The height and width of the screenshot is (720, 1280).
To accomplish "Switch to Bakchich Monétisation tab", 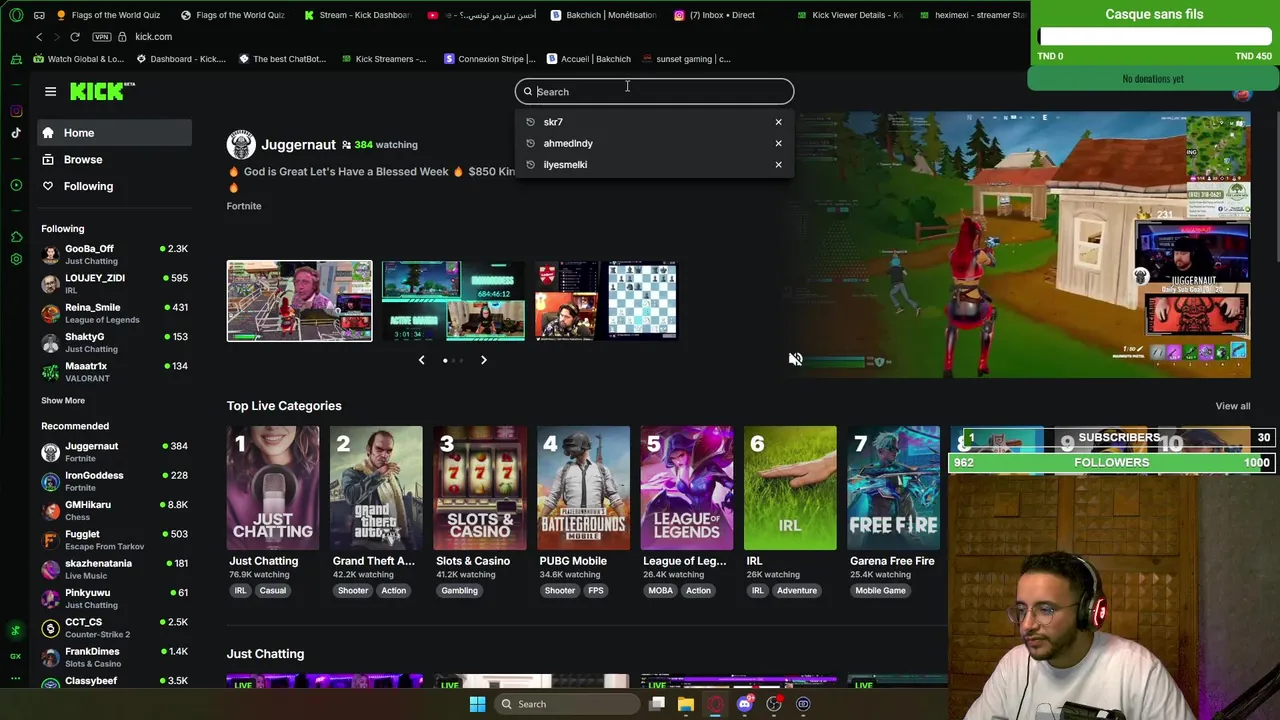I will (604, 15).
